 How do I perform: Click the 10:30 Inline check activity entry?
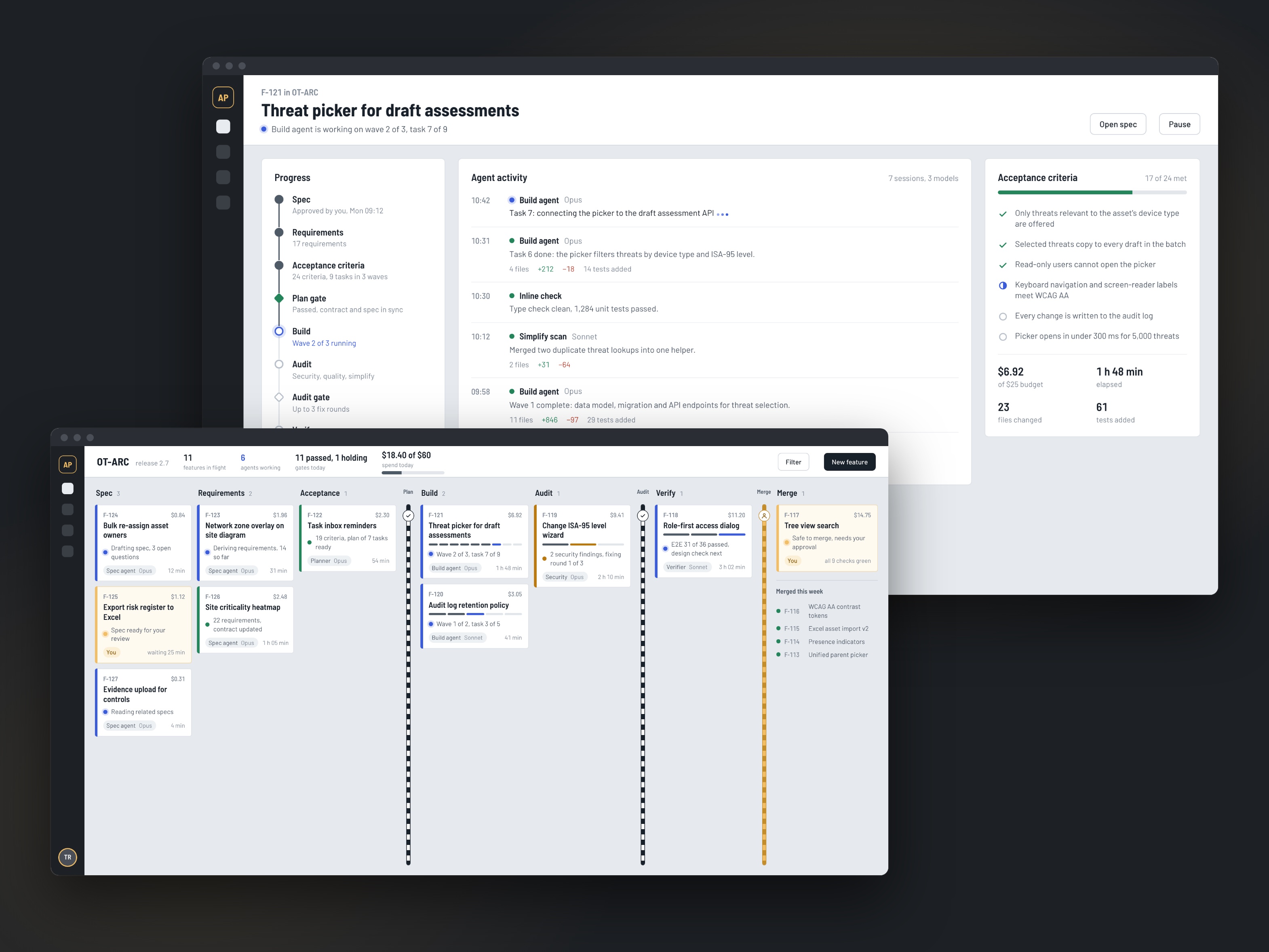tap(715, 303)
